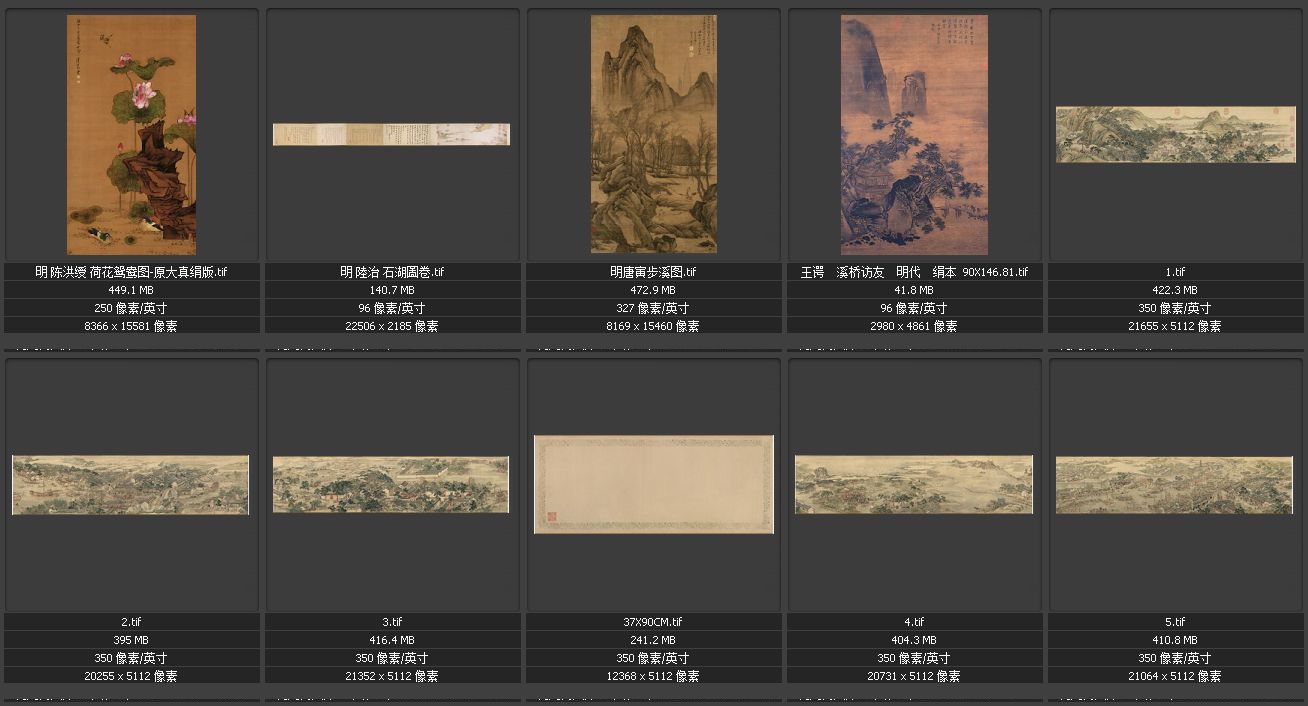Select the lotus and mandarin ducks painting thumbnail
This screenshot has width=1308, height=706.
tap(131, 135)
